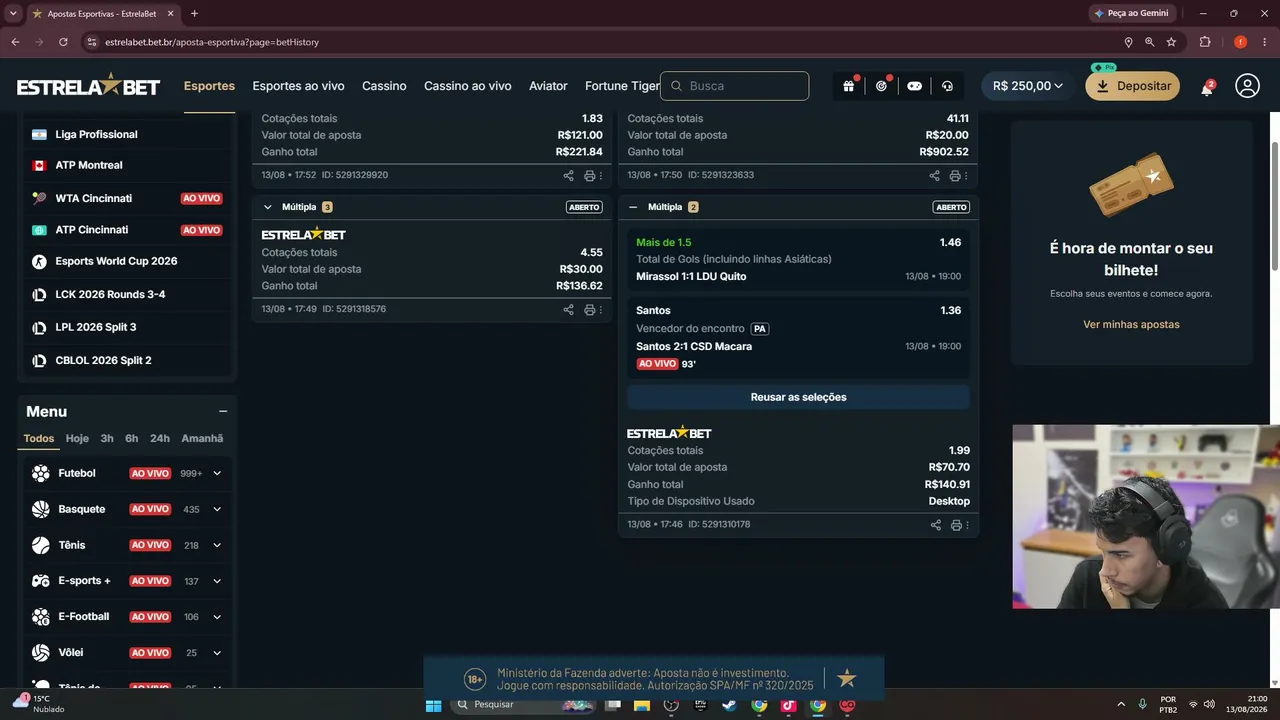The width and height of the screenshot is (1280, 720).
Task: Expand the Tênis category
Action: coord(217,545)
